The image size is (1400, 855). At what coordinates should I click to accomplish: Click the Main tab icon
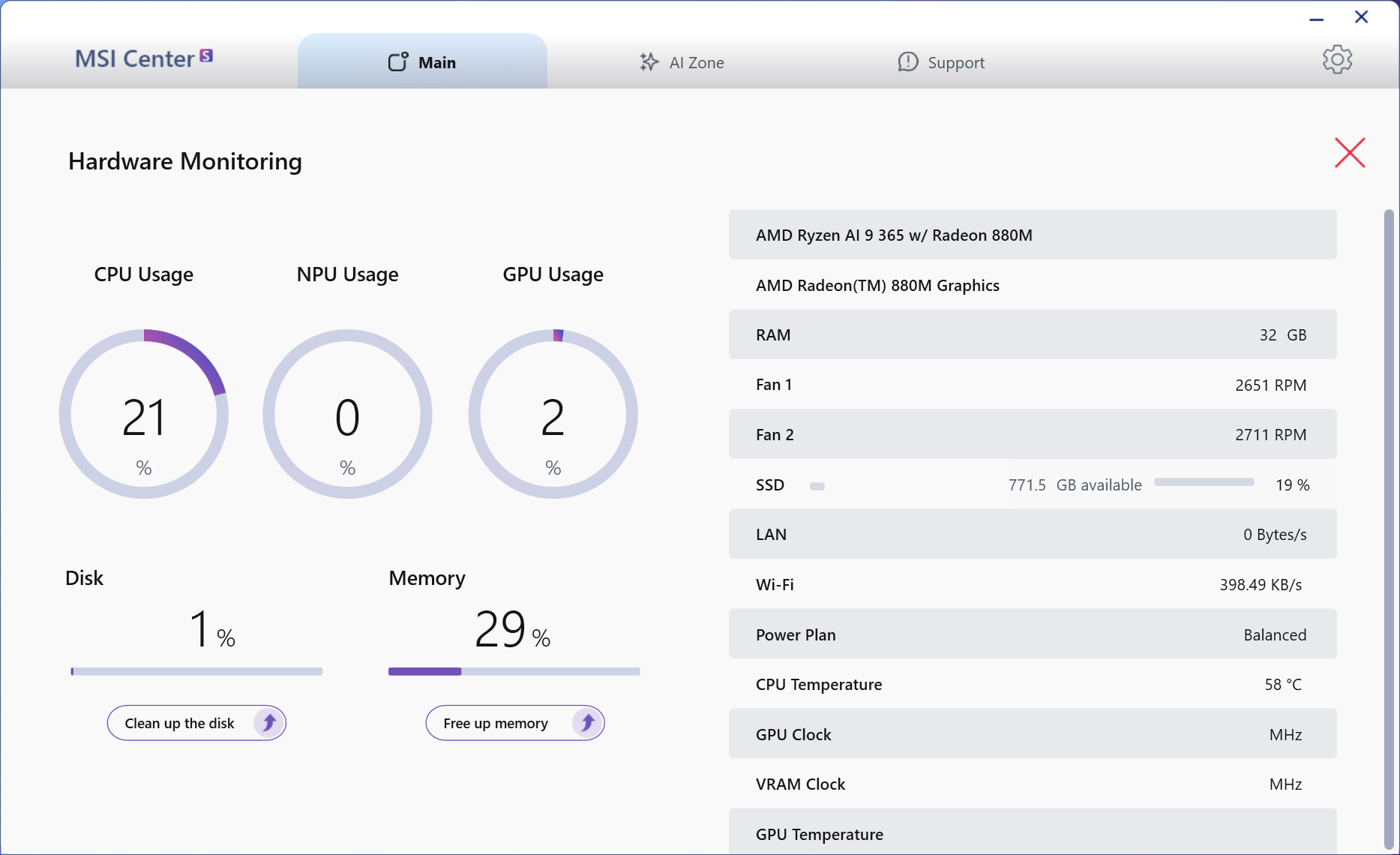point(397,62)
